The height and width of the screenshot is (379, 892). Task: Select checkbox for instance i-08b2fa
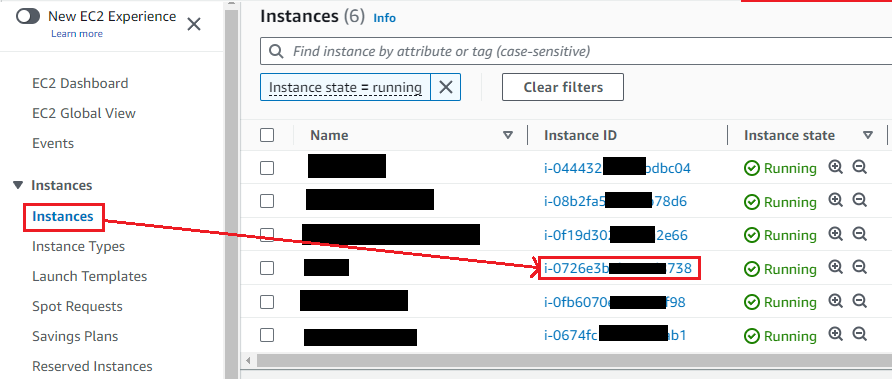click(x=267, y=201)
